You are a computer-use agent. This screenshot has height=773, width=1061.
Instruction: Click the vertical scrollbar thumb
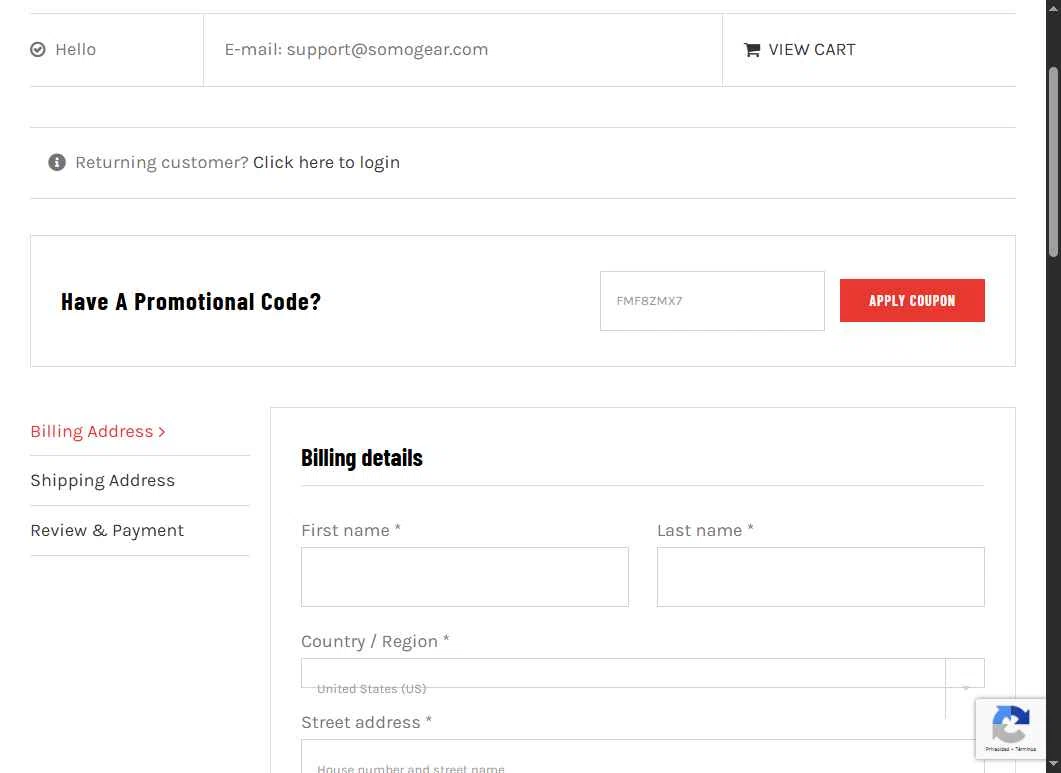pyautogui.click(x=1054, y=162)
